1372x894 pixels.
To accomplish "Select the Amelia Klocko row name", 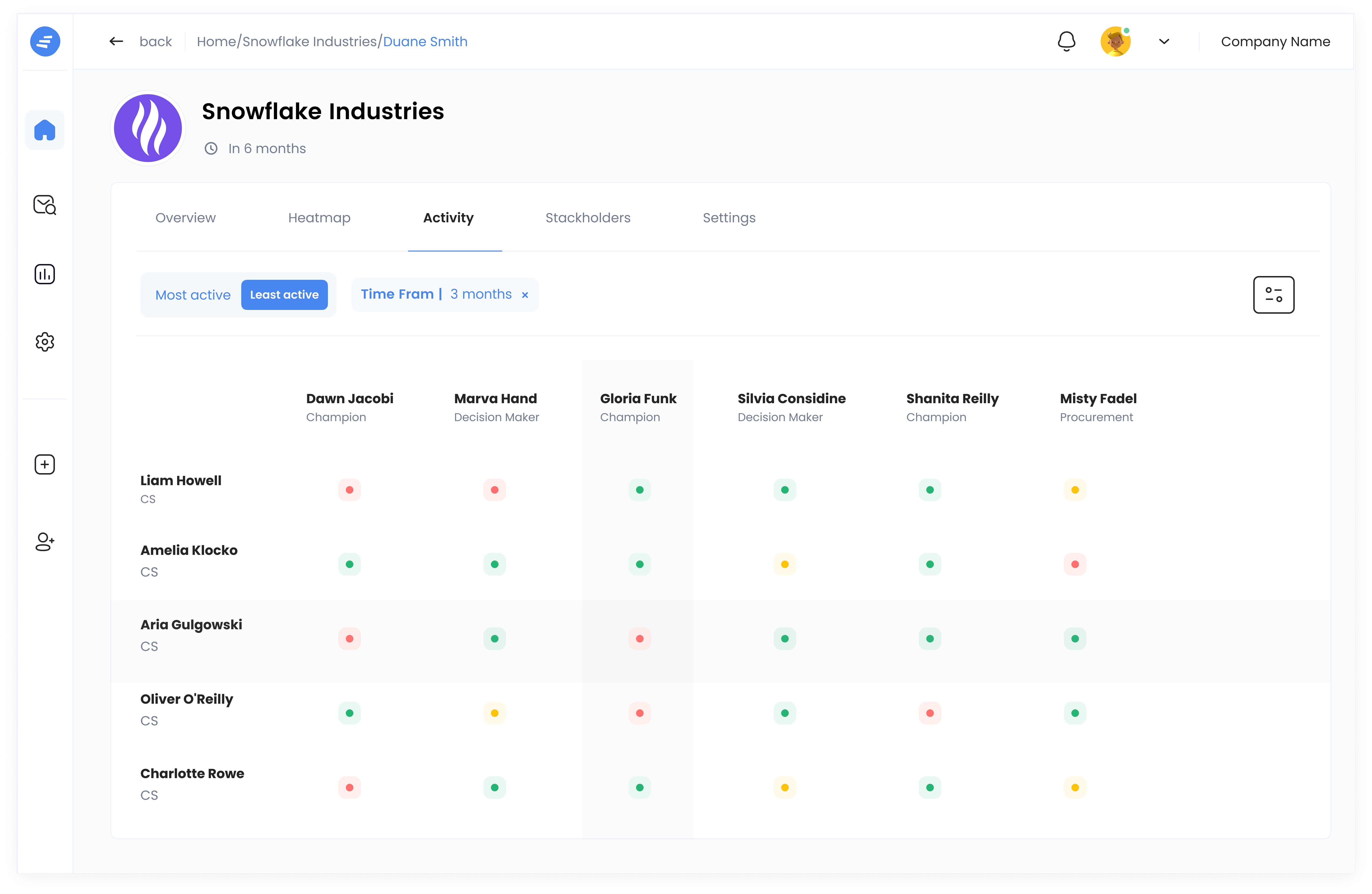I will tap(189, 550).
